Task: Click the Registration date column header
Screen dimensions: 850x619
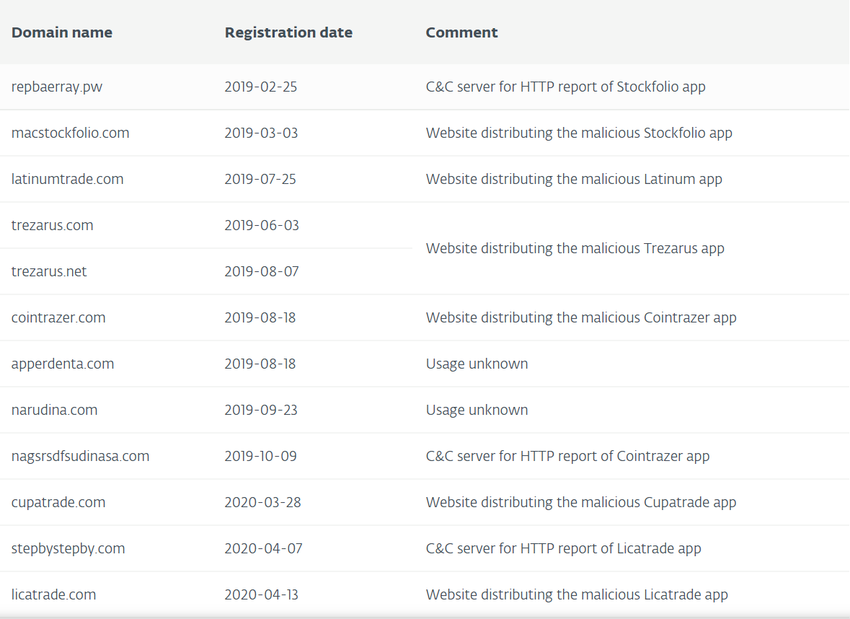Action: [x=288, y=32]
